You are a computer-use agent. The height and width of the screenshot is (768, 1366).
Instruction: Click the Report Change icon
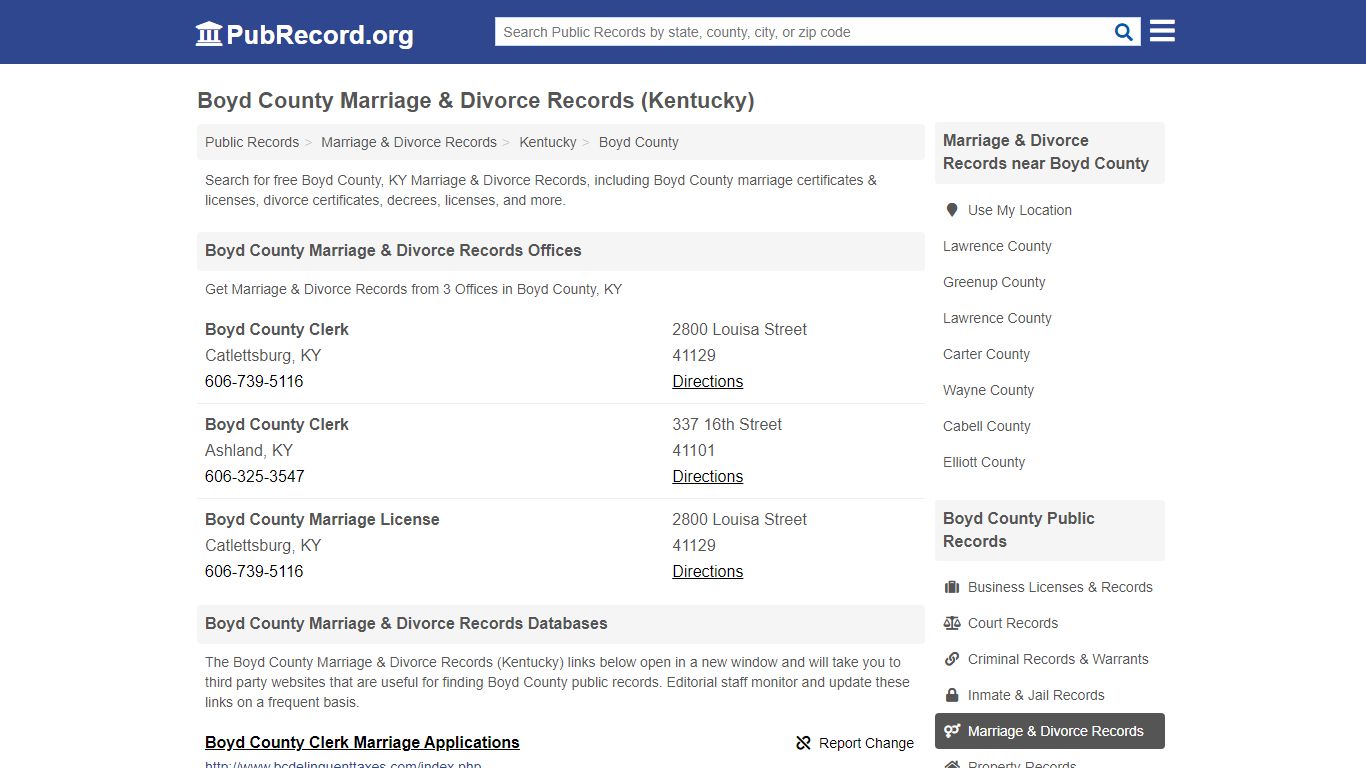(x=803, y=743)
